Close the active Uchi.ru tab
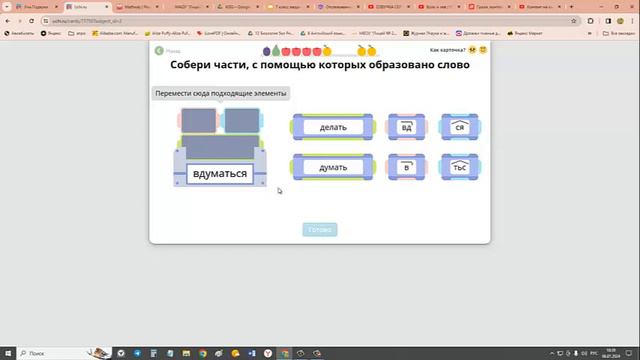The width and height of the screenshot is (640, 360). 107,7
